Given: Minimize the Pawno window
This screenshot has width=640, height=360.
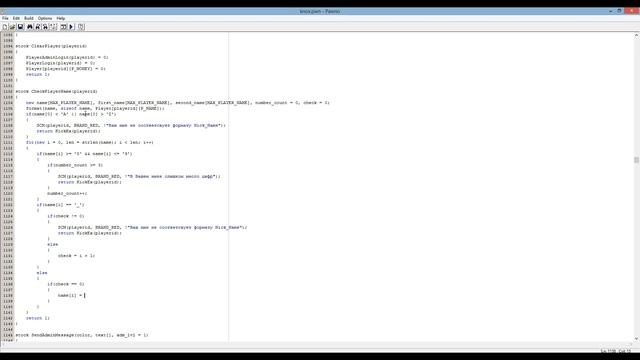Looking at the screenshot, I should 610,11.
